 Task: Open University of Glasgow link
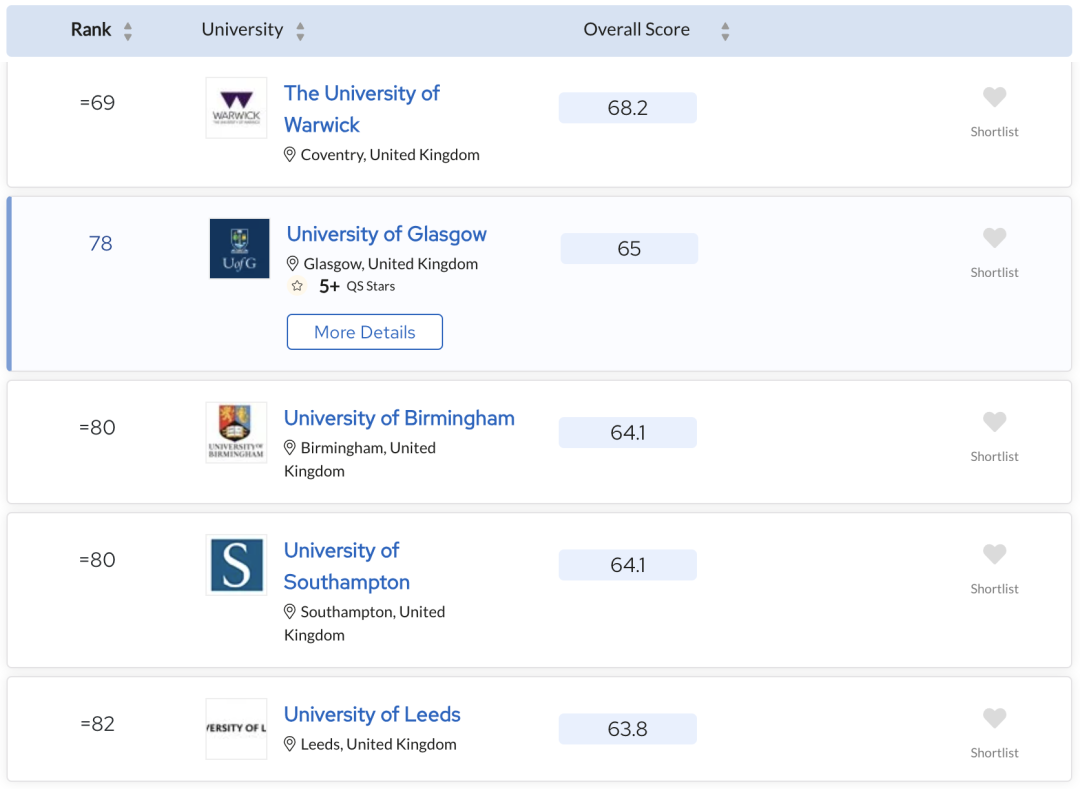pos(386,234)
